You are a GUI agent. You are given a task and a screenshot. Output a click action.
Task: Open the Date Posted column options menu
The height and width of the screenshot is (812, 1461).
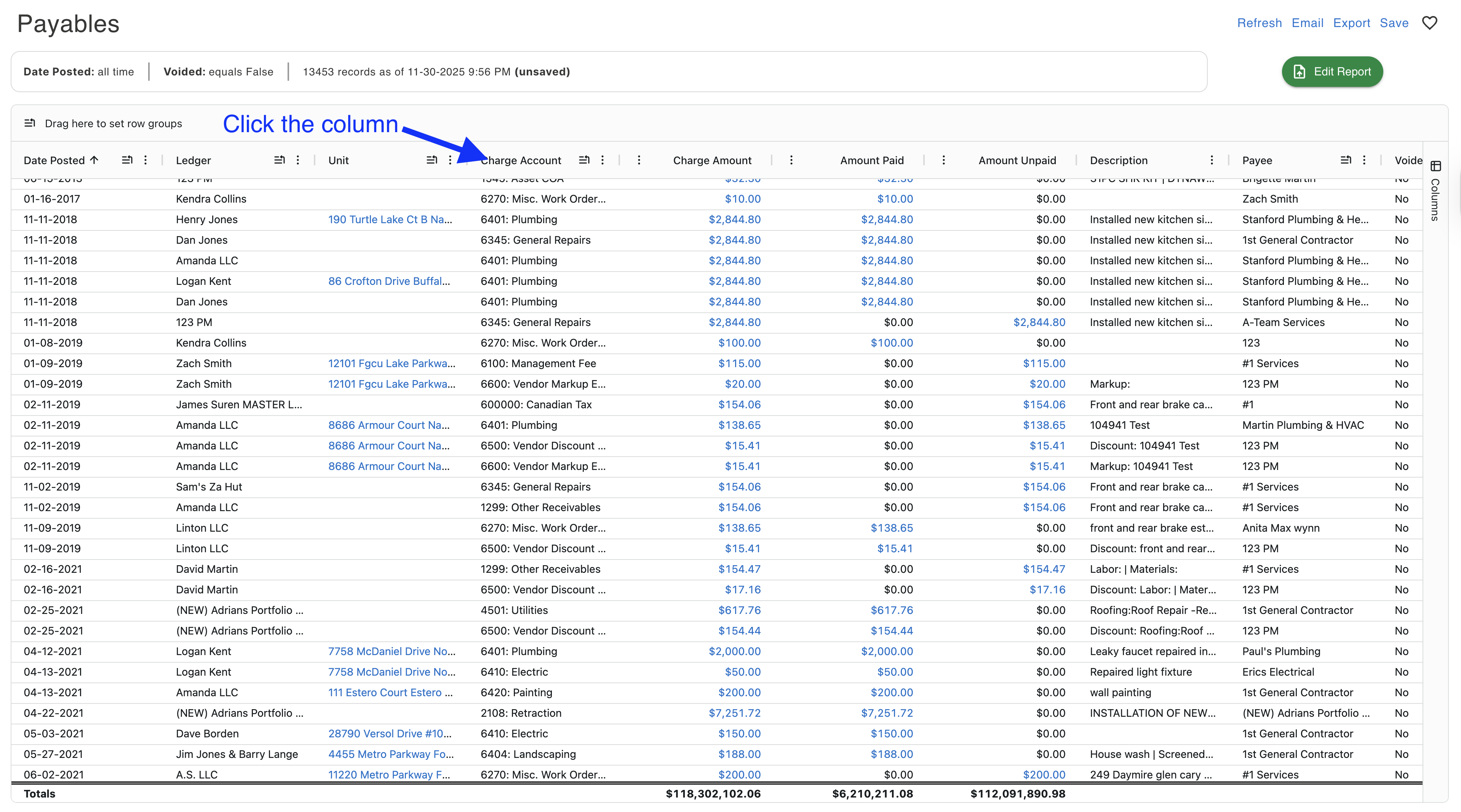[x=146, y=160]
